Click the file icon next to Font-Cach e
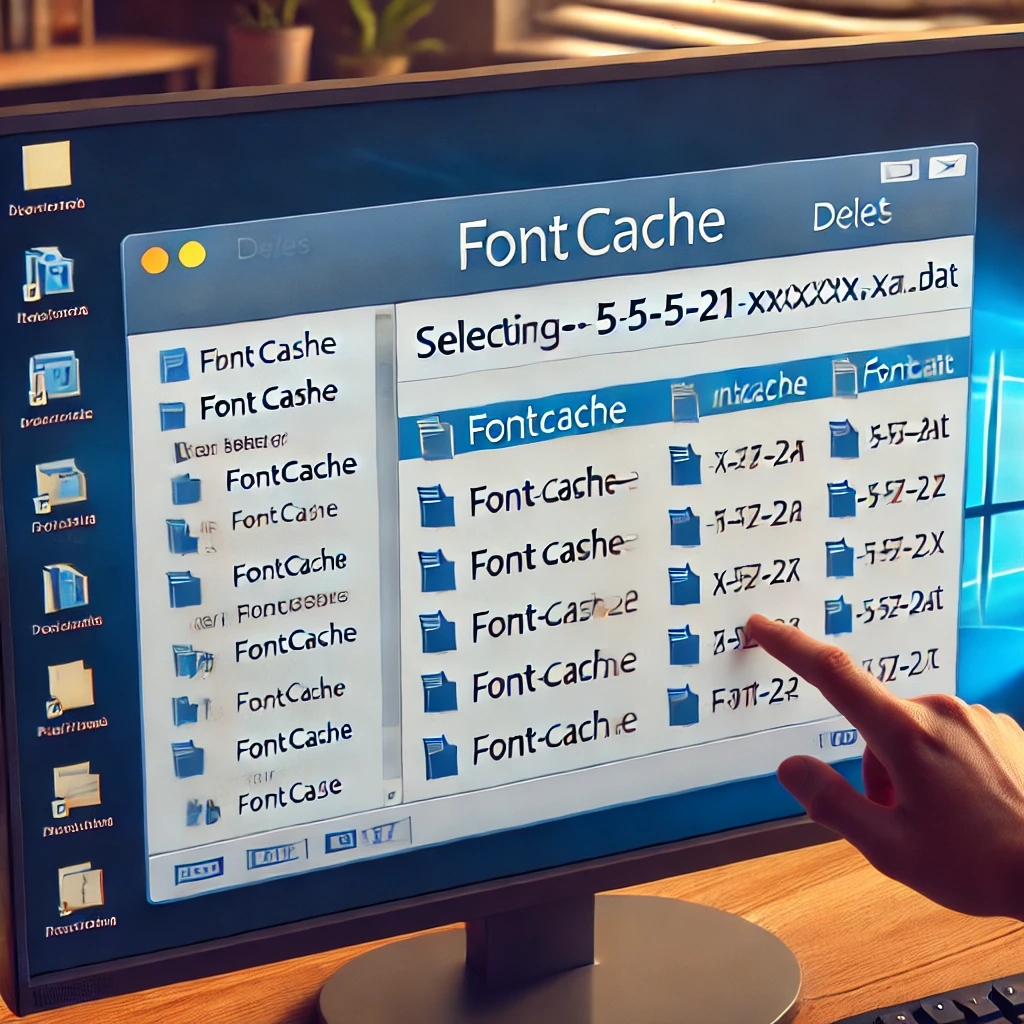1024x1024 pixels. (440, 758)
